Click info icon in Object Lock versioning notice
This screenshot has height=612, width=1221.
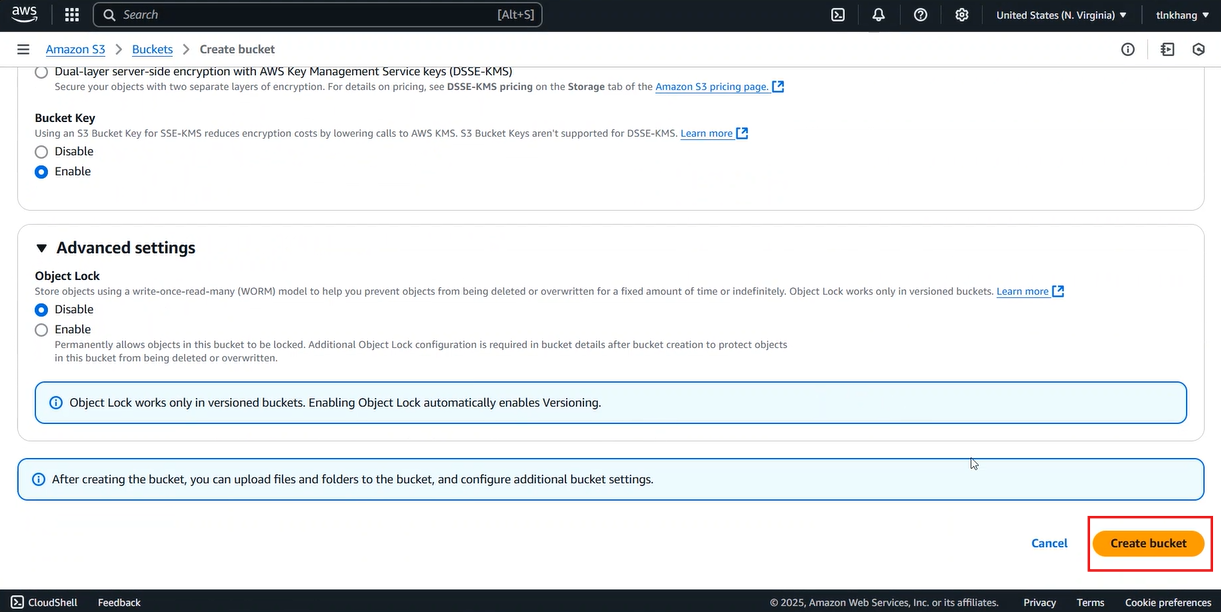click(56, 403)
